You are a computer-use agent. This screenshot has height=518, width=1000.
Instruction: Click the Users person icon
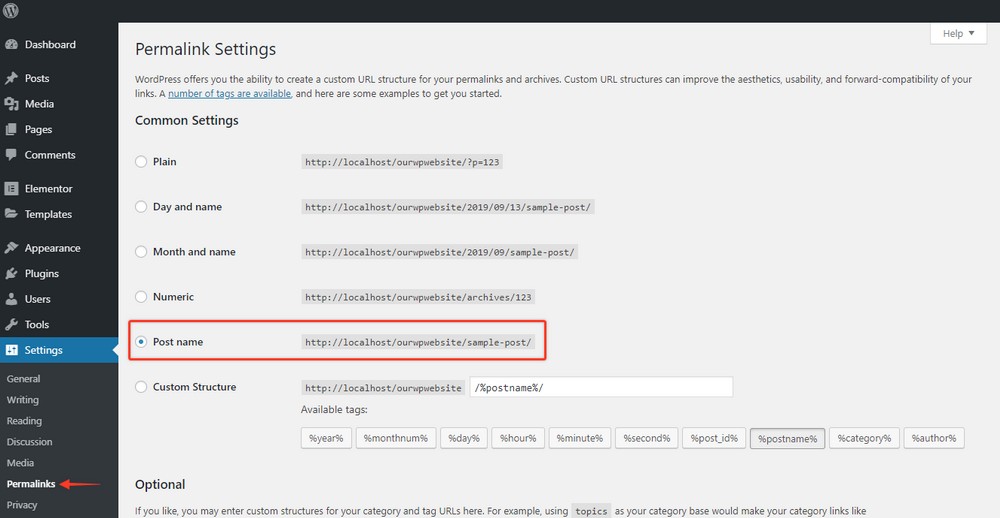[11, 299]
